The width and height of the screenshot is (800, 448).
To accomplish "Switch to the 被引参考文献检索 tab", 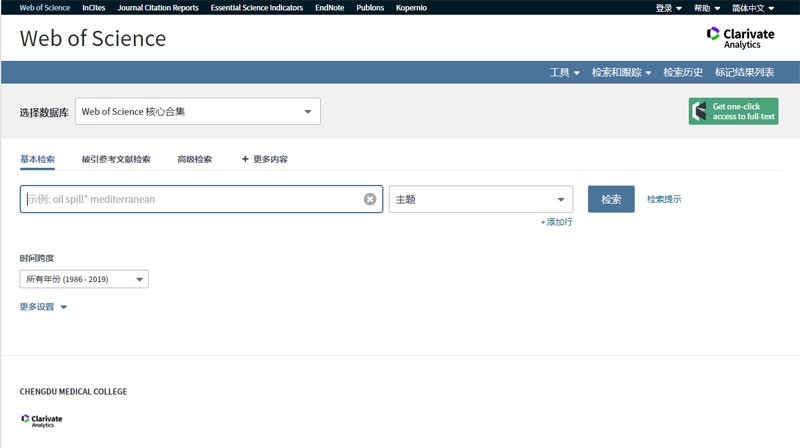I will pyautogui.click(x=116, y=159).
